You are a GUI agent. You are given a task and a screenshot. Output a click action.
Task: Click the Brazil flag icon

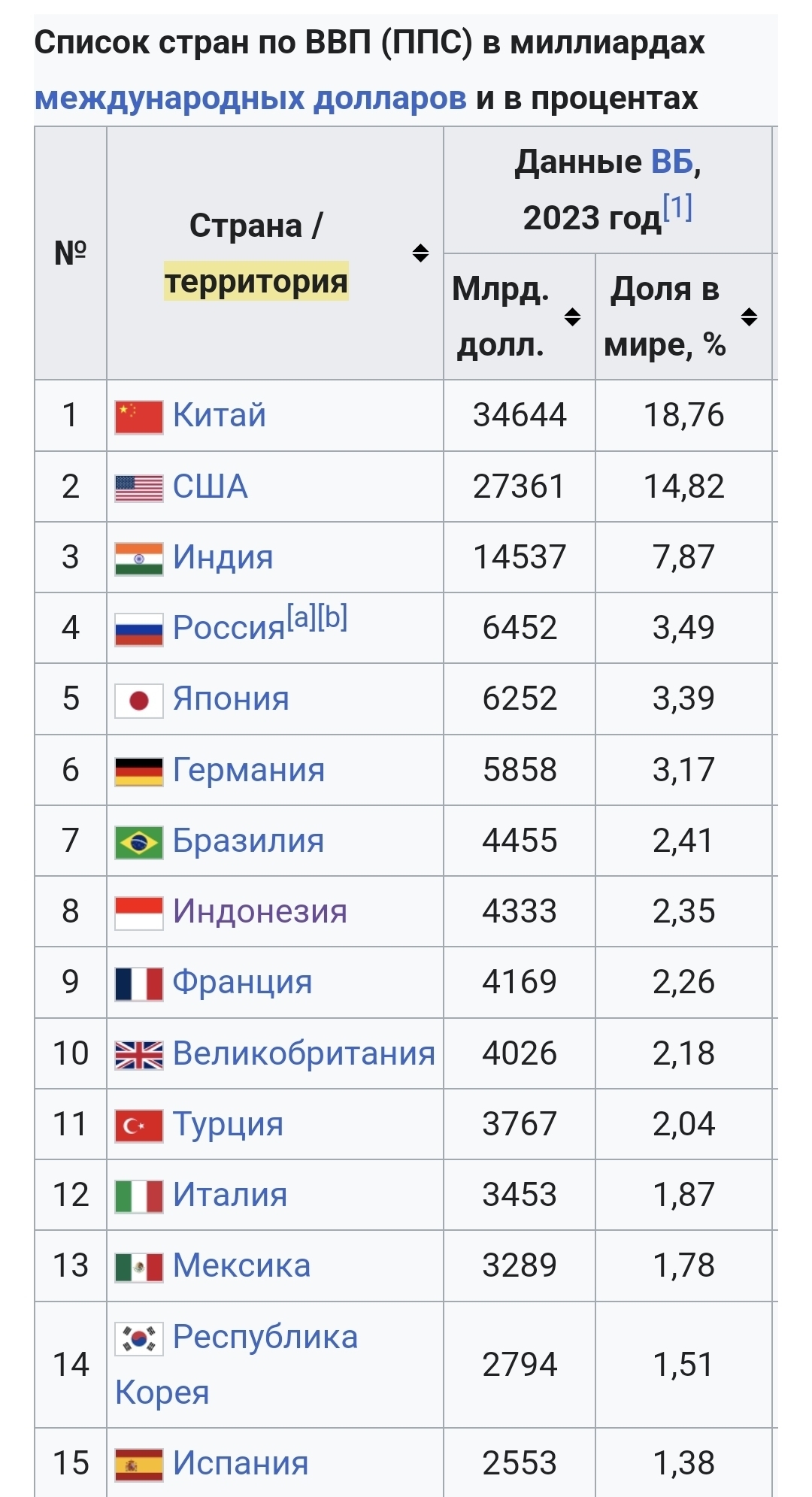138,842
